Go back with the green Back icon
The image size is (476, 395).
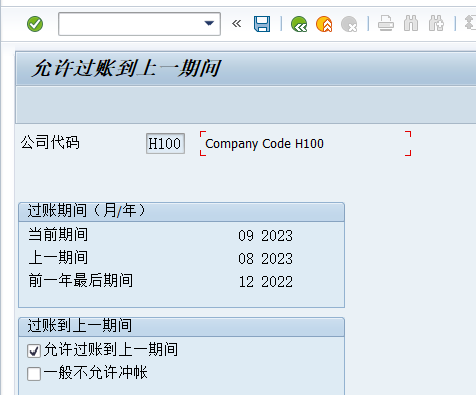coord(299,24)
